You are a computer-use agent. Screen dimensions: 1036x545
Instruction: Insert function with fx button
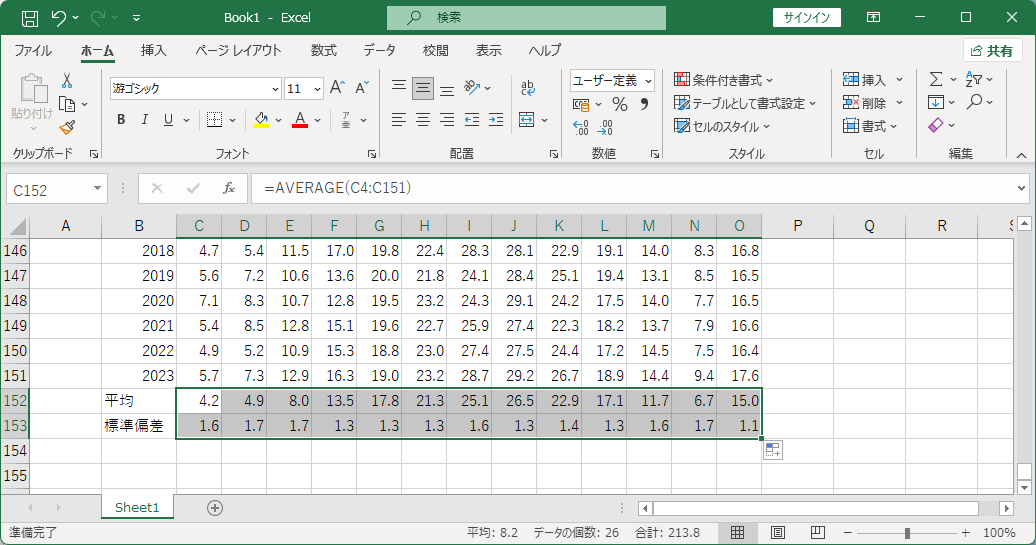(229, 189)
